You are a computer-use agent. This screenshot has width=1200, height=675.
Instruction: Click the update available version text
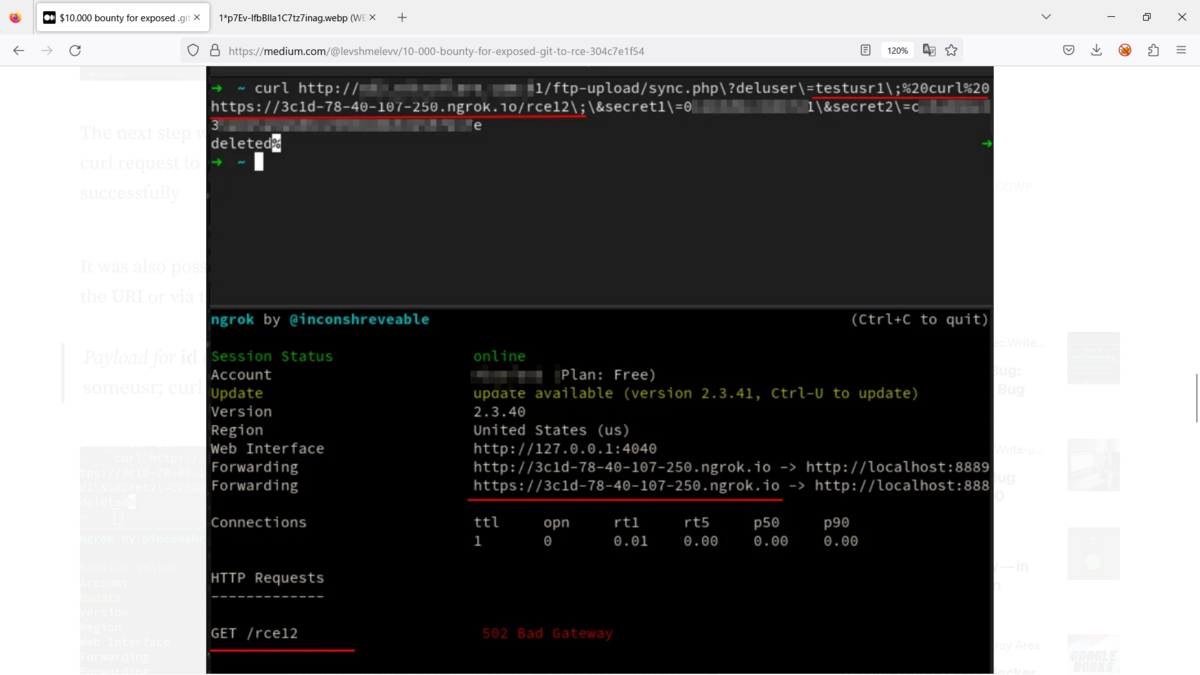[x=695, y=393]
